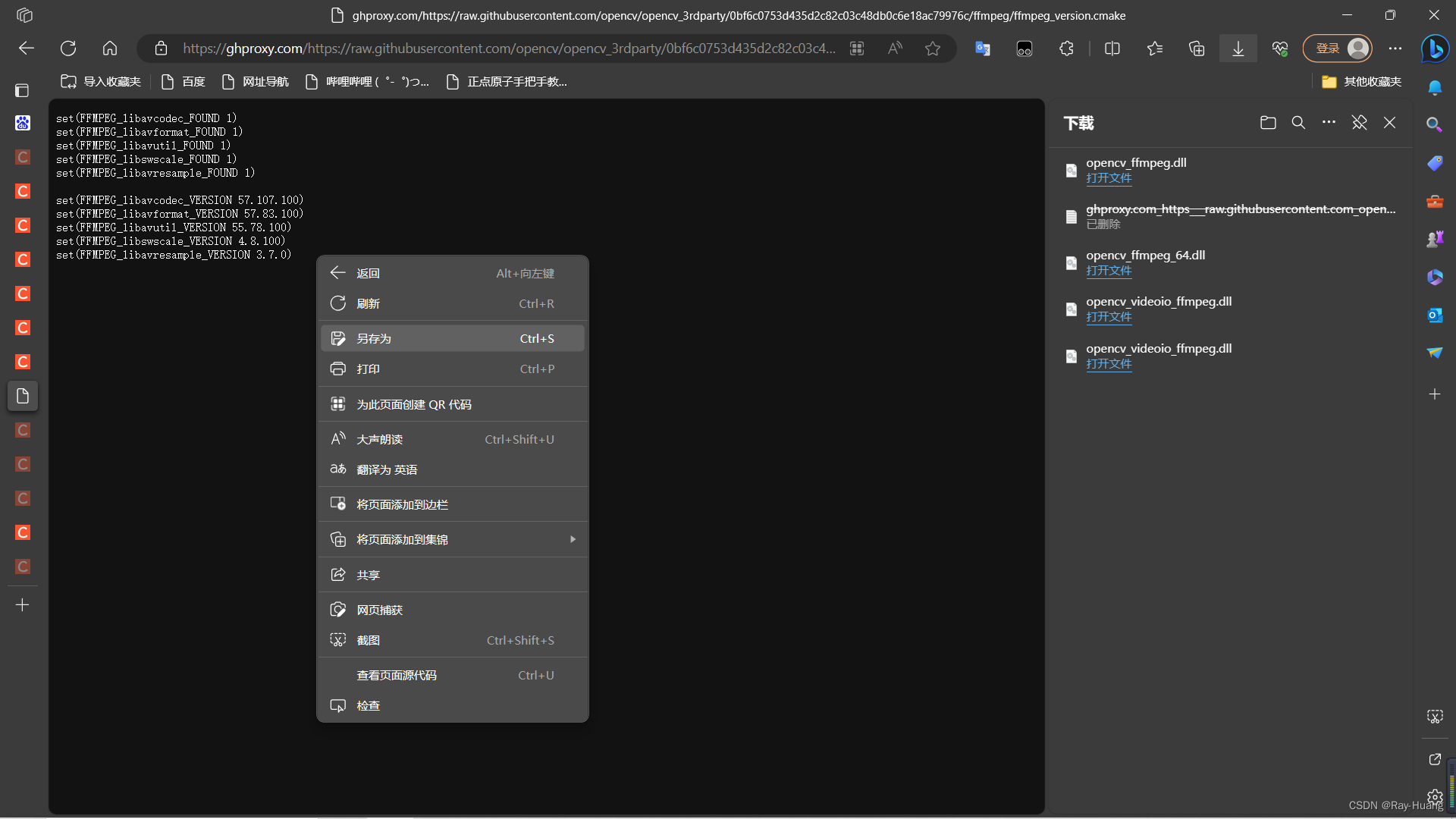
Task: Toggle split screen icon in toolbar
Action: (1112, 49)
